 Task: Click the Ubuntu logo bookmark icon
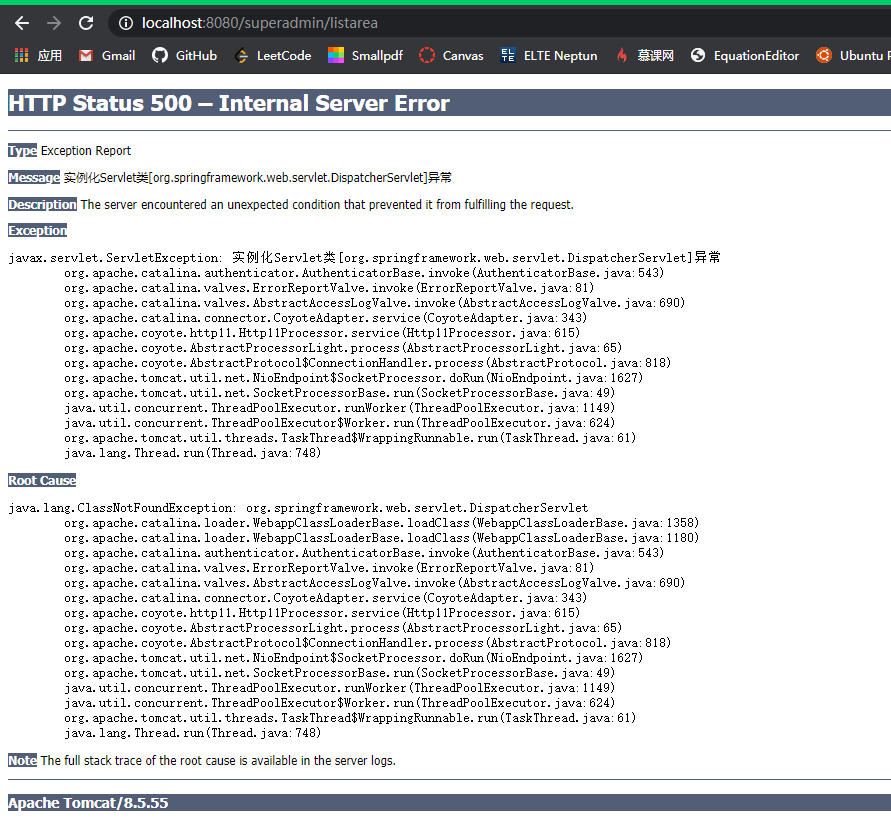[x=823, y=56]
